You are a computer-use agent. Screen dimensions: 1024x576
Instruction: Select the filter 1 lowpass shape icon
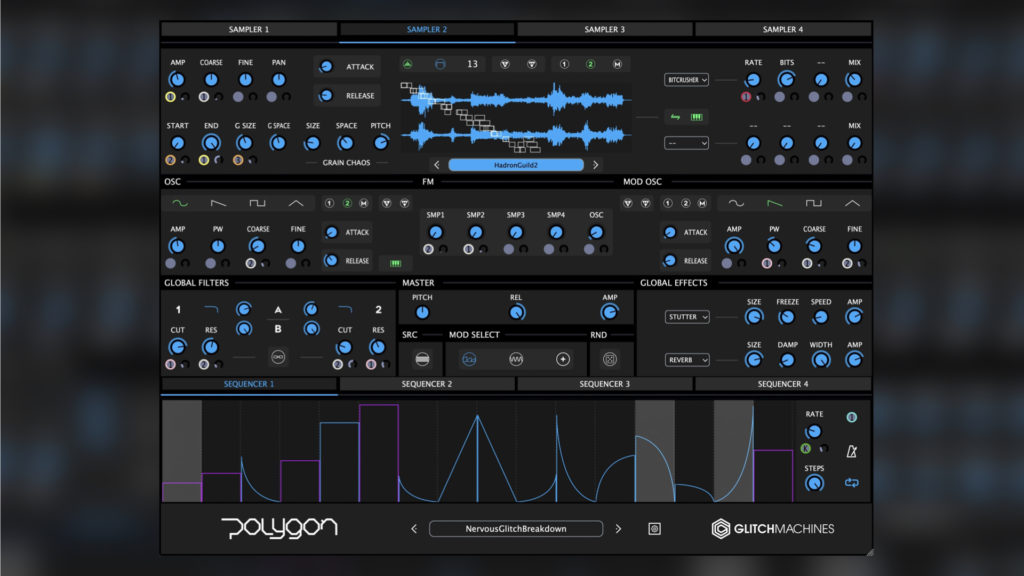tap(211, 309)
